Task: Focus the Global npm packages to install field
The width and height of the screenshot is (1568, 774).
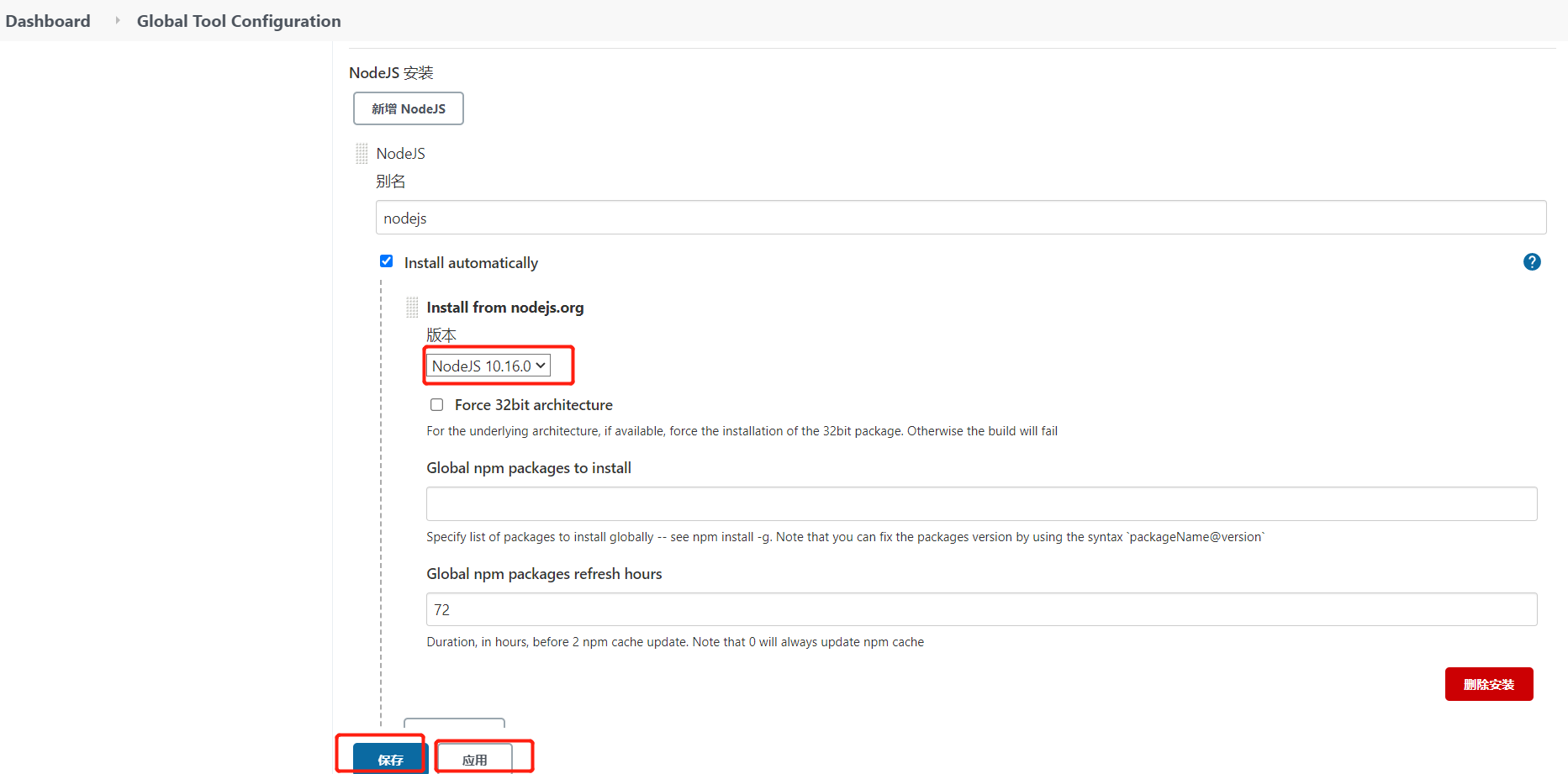Action: click(981, 504)
